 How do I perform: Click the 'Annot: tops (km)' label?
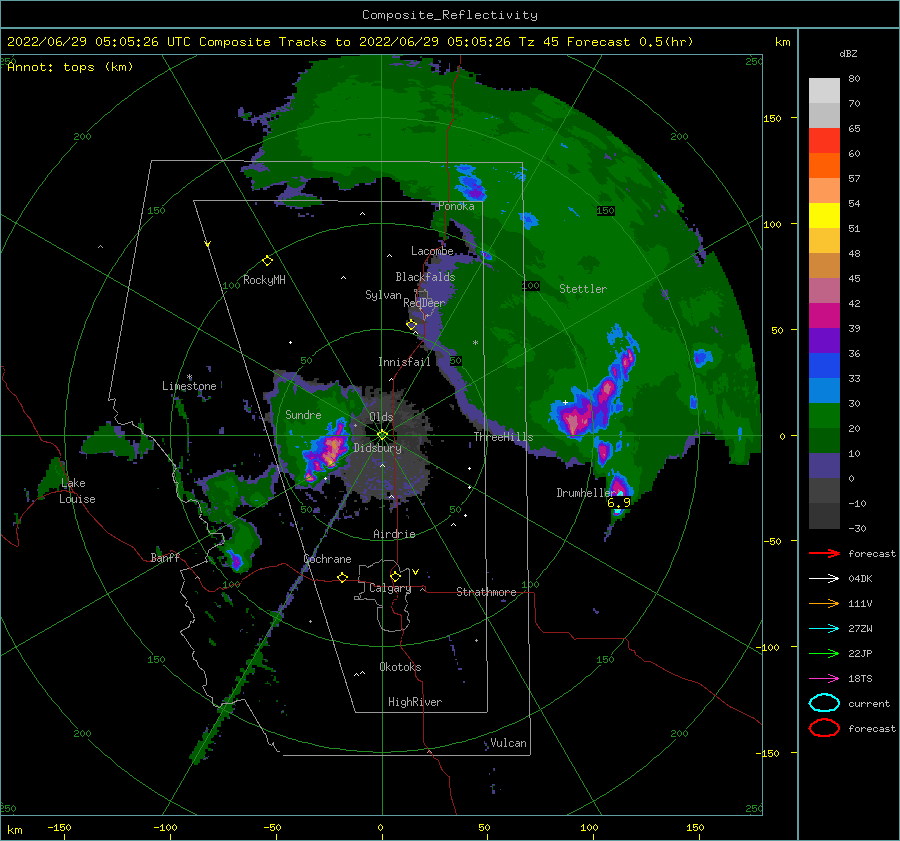click(70, 67)
